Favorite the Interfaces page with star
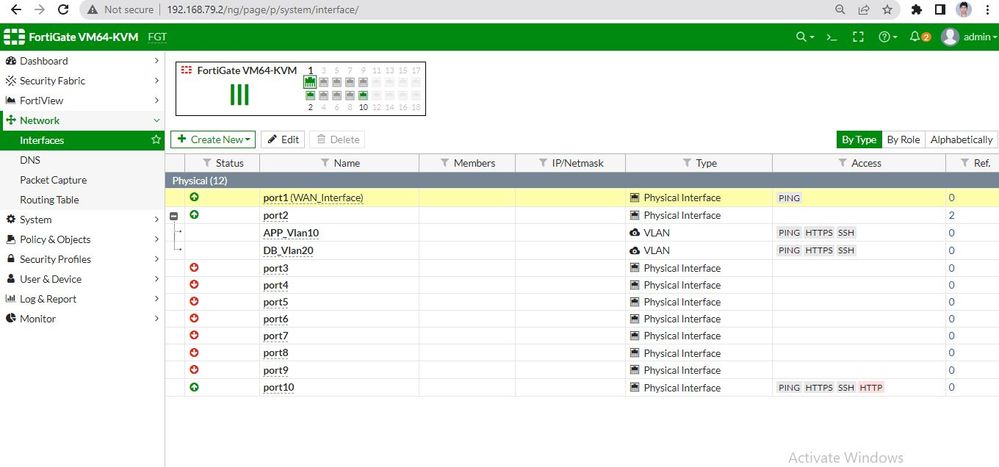The height and width of the screenshot is (467, 999). point(155,140)
